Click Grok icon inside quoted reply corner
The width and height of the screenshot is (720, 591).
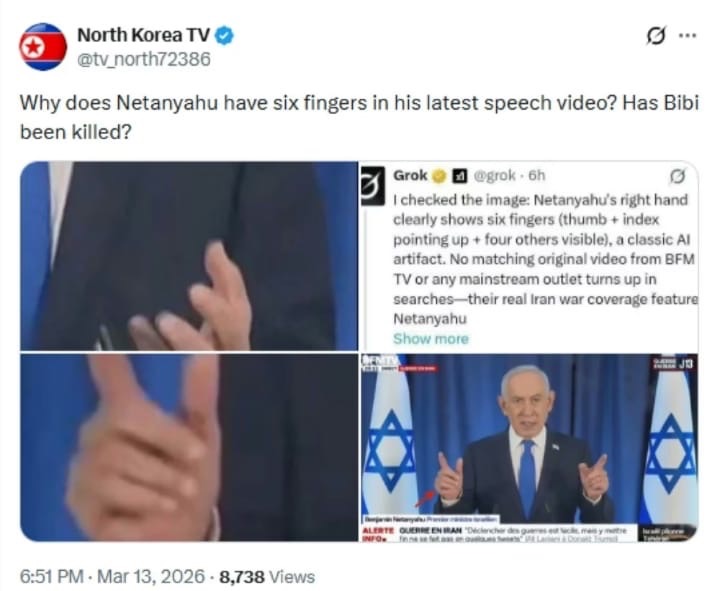pos(677,176)
